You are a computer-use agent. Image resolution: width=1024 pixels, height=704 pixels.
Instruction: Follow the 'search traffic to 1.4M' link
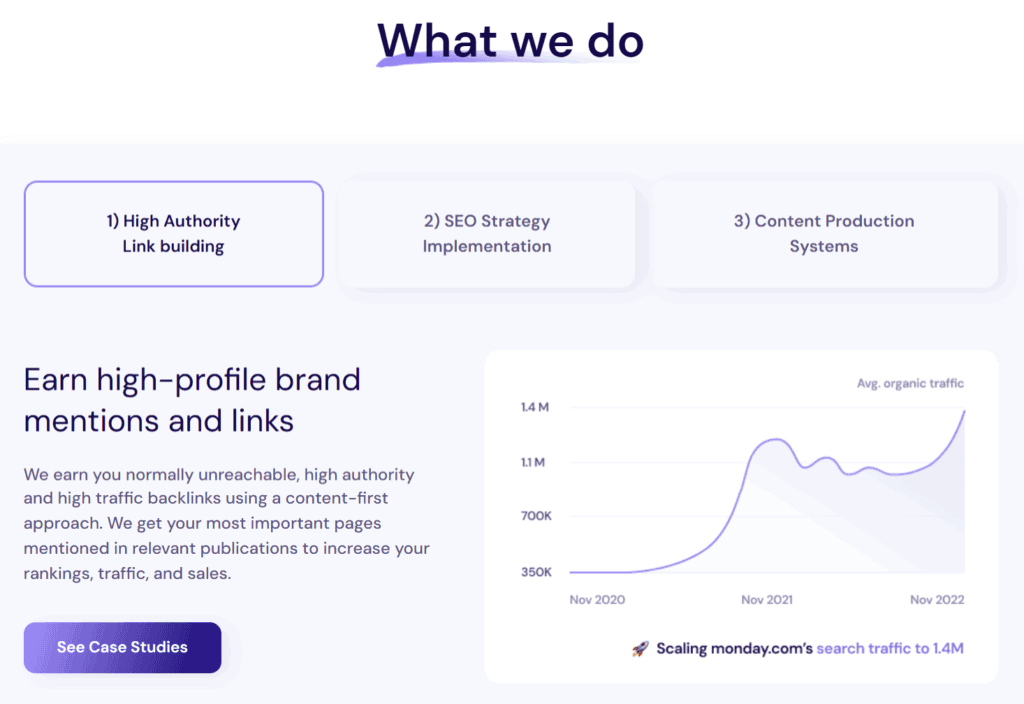[x=890, y=649]
